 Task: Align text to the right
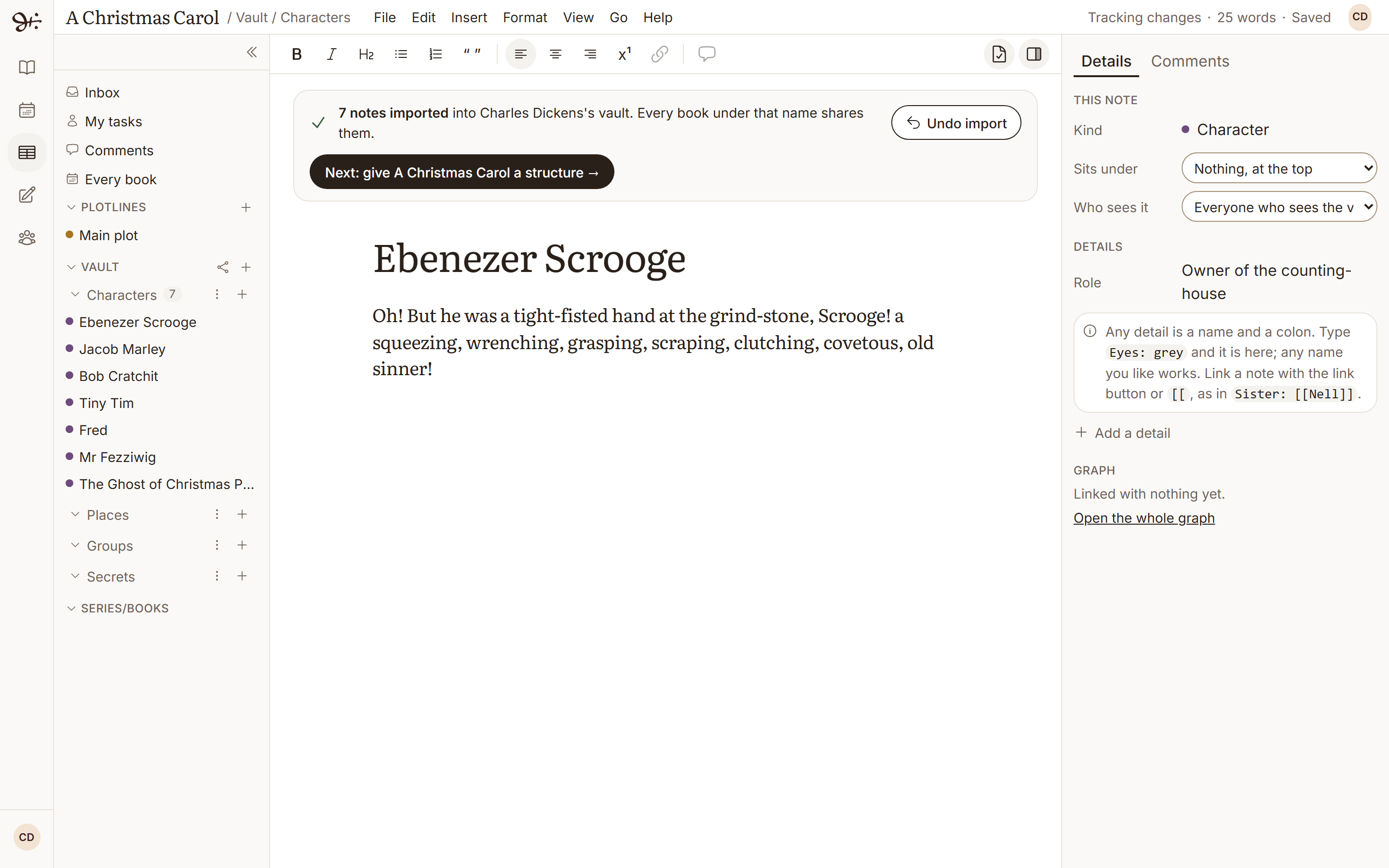(x=590, y=54)
